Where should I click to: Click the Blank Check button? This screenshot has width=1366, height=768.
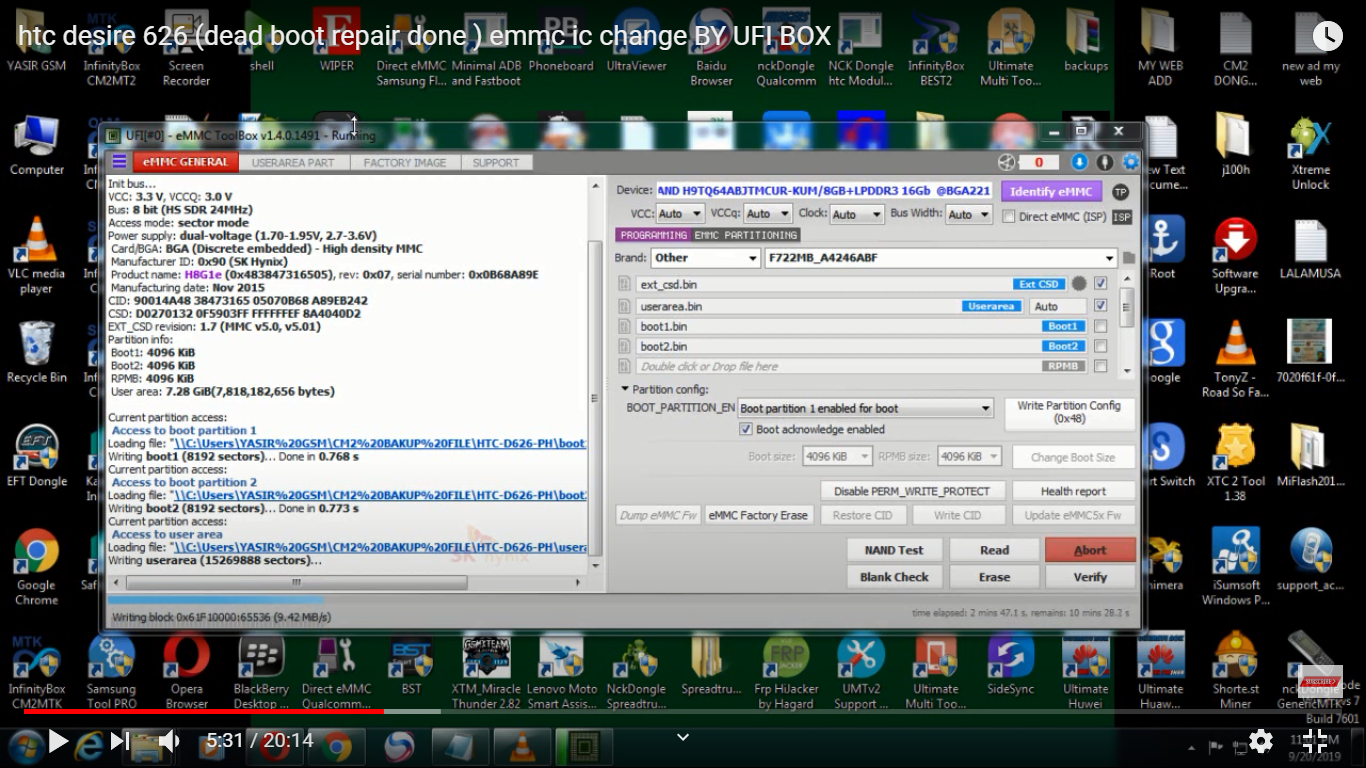[894, 577]
